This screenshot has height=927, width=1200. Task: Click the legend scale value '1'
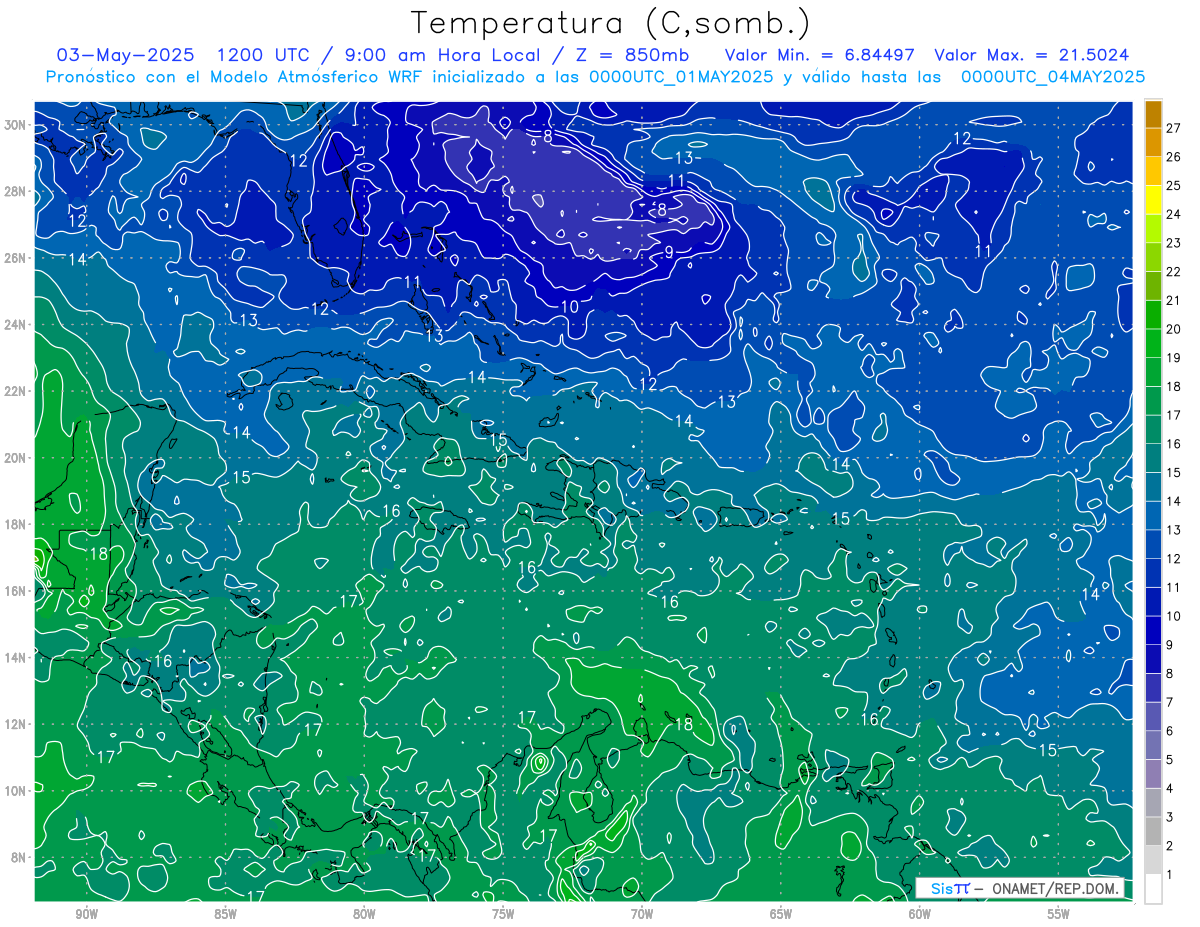(1170, 874)
